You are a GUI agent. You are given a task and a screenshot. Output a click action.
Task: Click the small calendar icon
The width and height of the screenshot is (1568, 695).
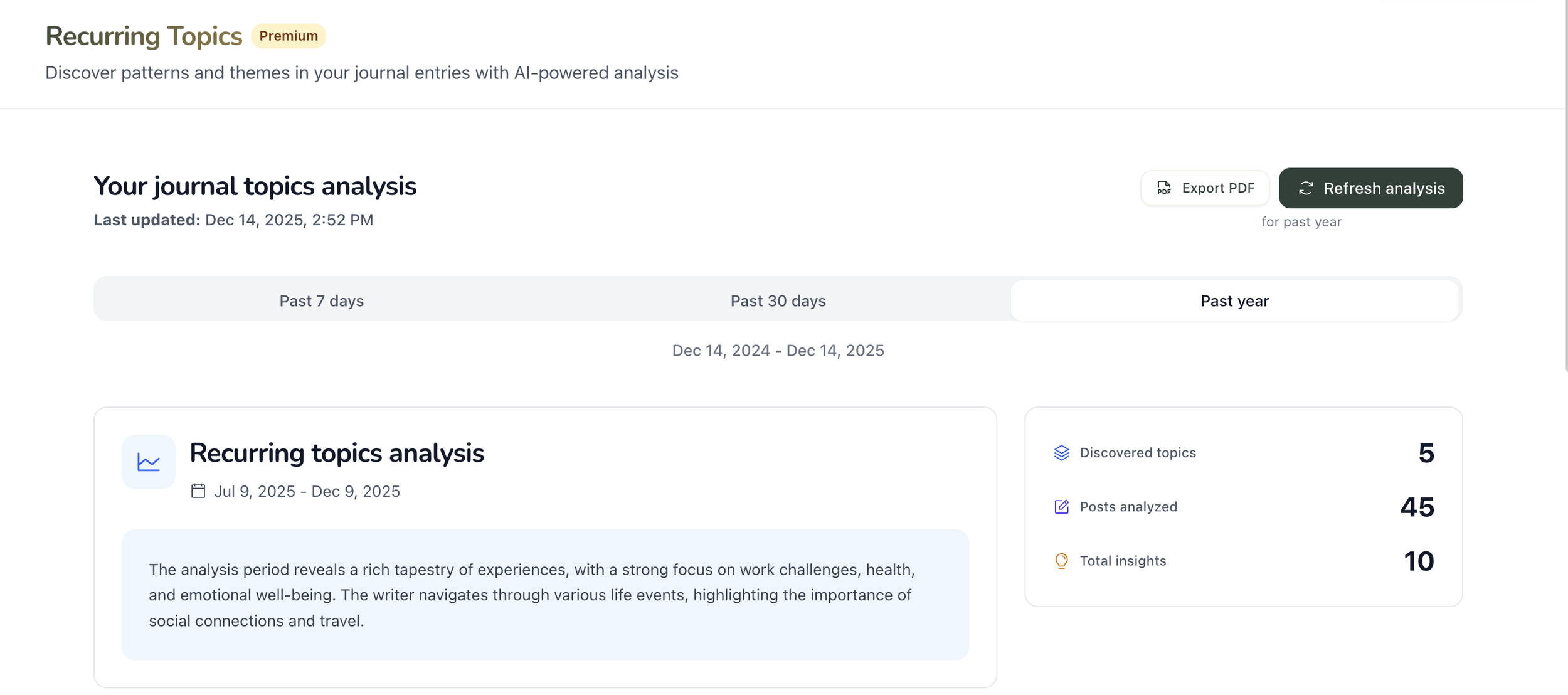(198, 491)
